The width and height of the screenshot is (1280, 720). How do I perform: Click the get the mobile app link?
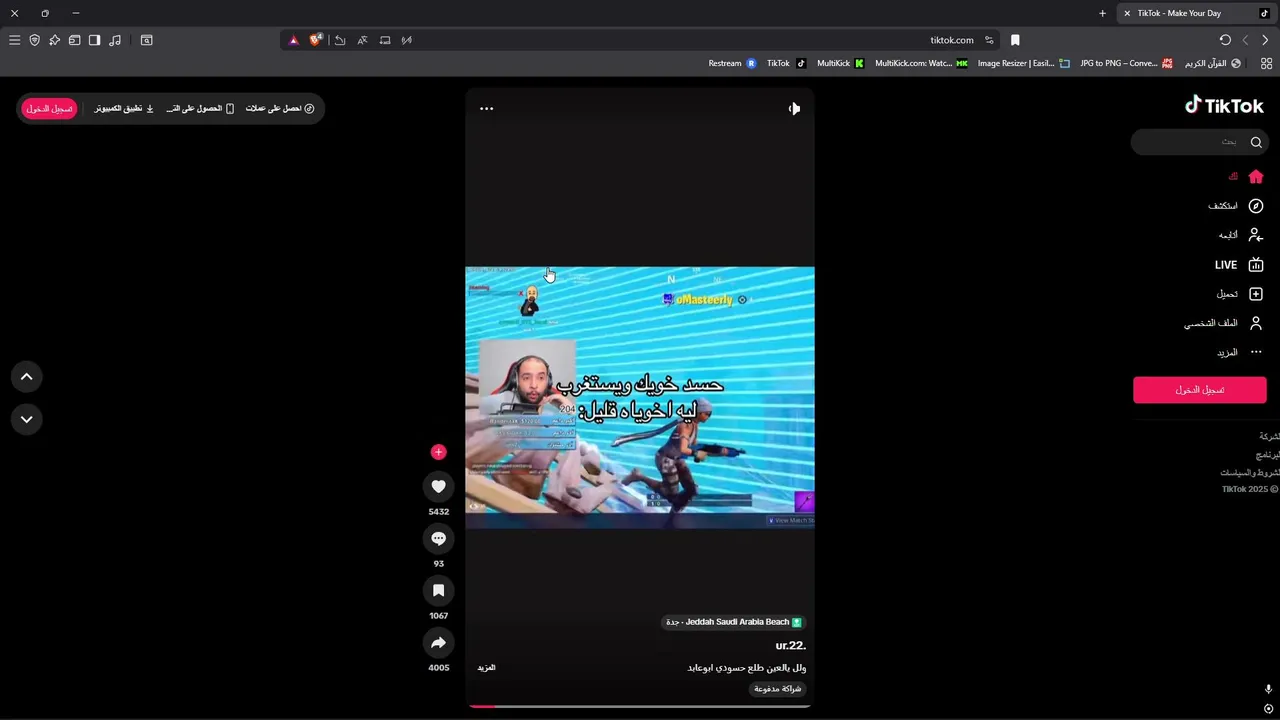coord(200,108)
